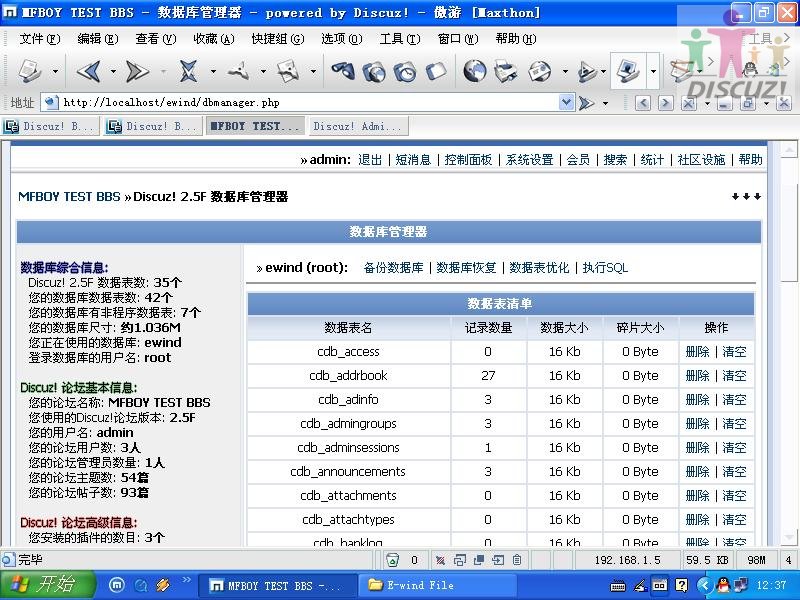
Task: Open dropdown arrow beside mail icon
Action: click(565, 71)
